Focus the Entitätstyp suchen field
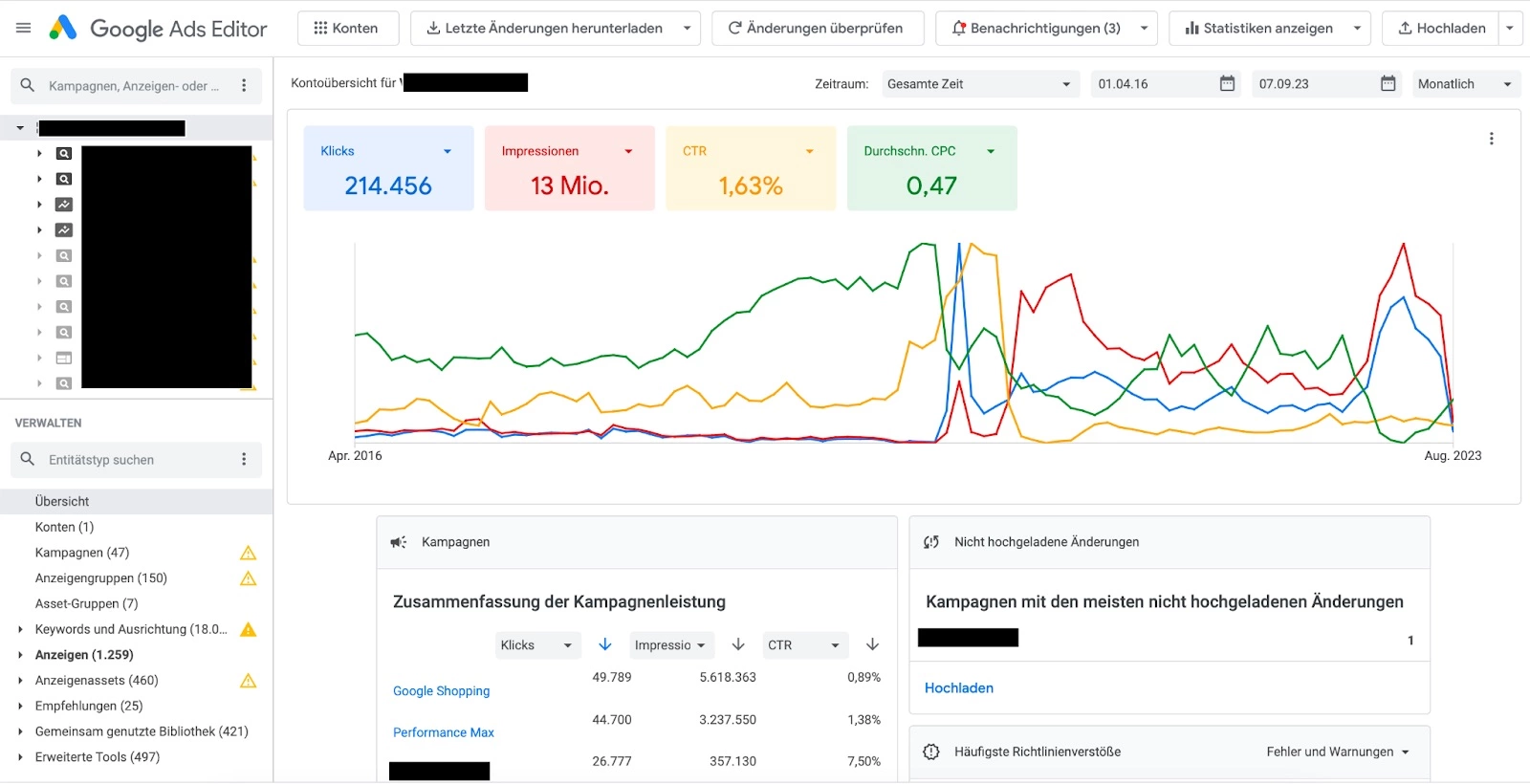The height and width of the screenshot is (784, 1530). pos(137,460)
